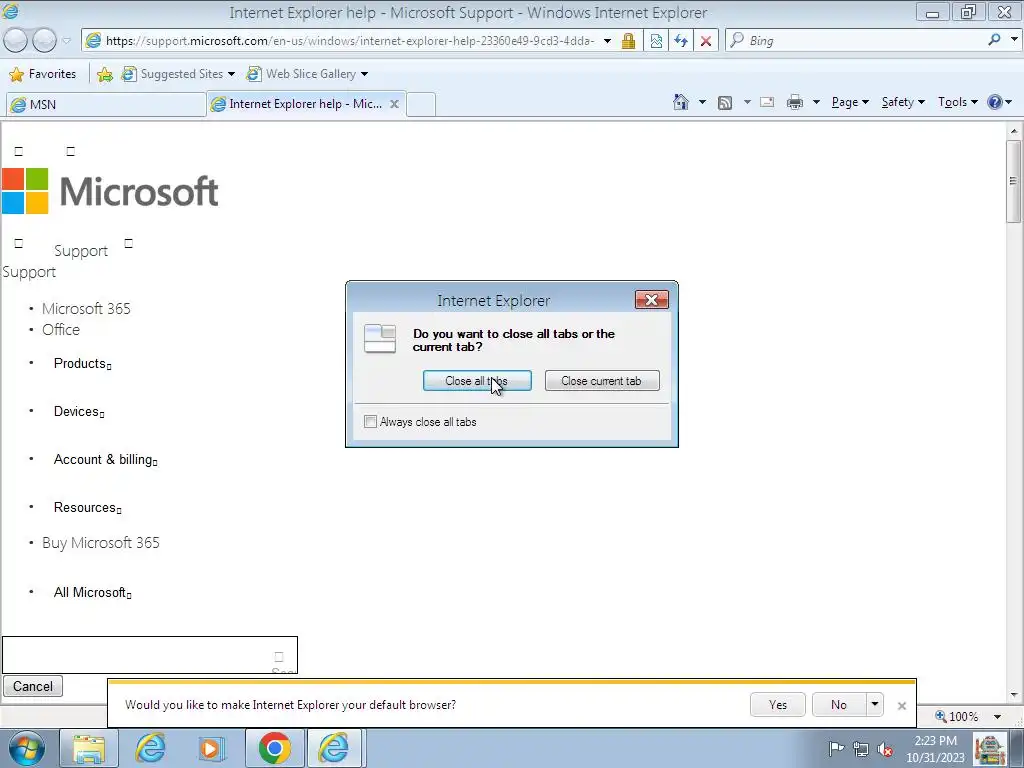Click the Stop loading X icon
The height and width of the screenshot is (768, 1024).
pyautogui.click(x=705, y=40)
